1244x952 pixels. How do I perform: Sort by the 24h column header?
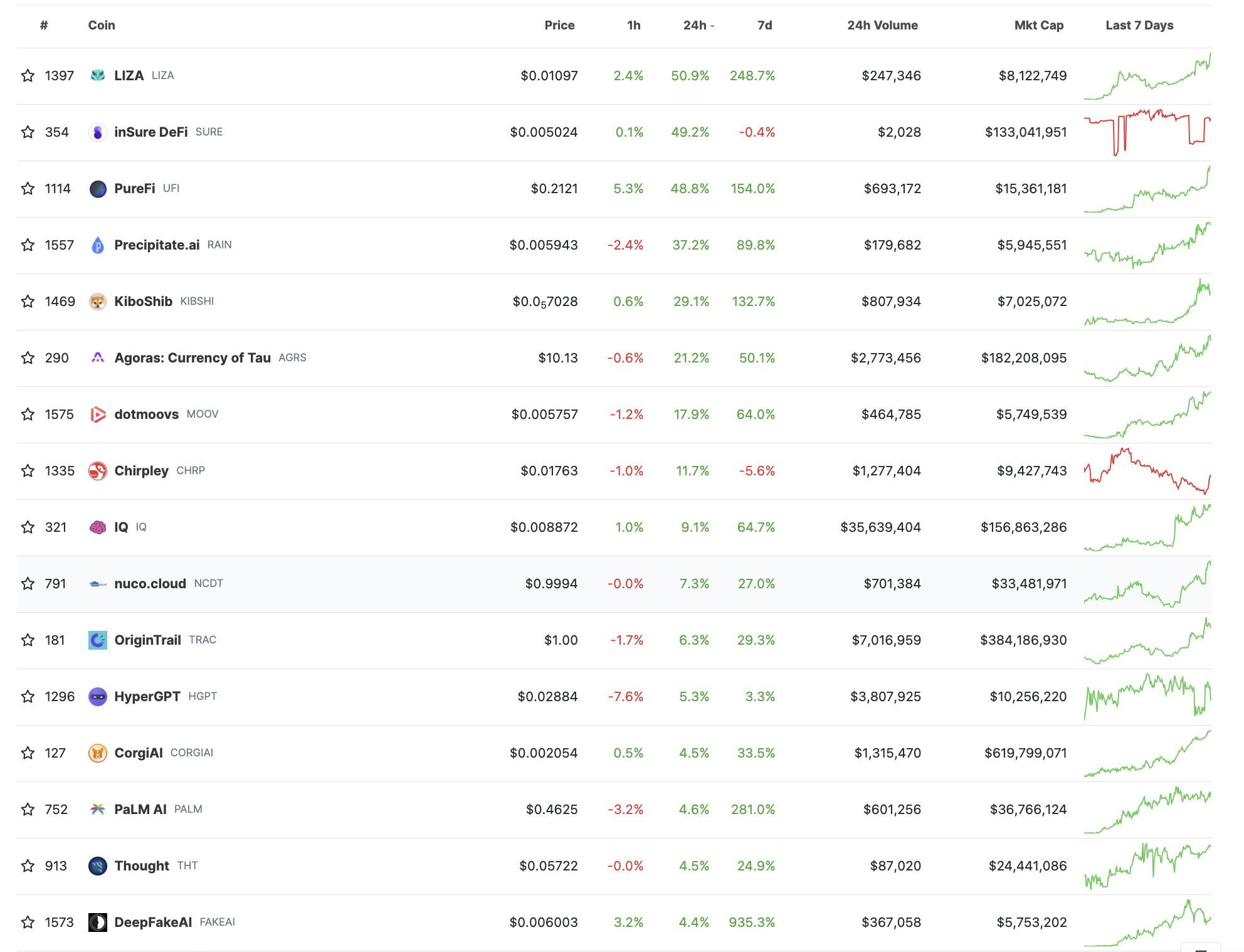tap(698, 26)
